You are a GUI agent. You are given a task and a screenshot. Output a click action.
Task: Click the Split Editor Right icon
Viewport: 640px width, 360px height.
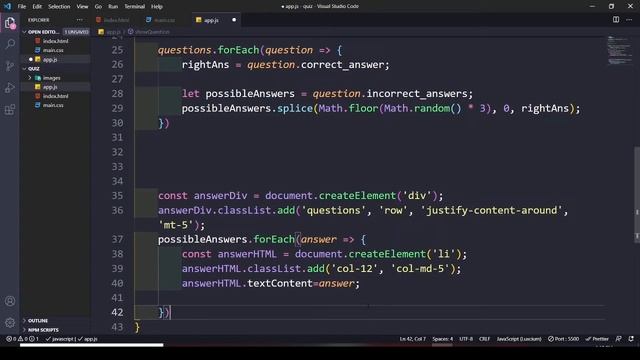click(616, 20)
